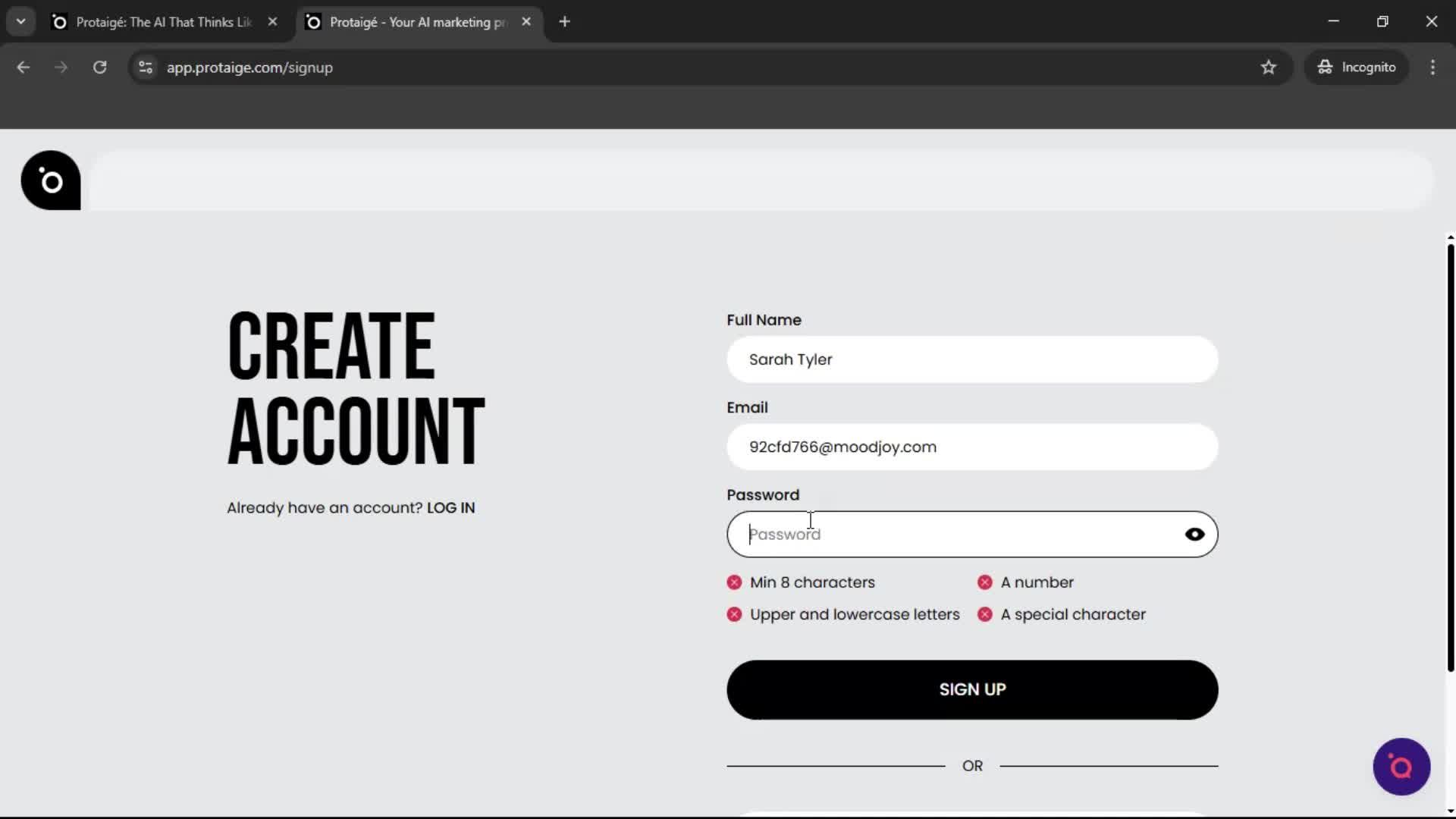The width and height of the screenshot is (1456, 819).
Task: Click the back navigation arrow
Action: pos(23,67)
